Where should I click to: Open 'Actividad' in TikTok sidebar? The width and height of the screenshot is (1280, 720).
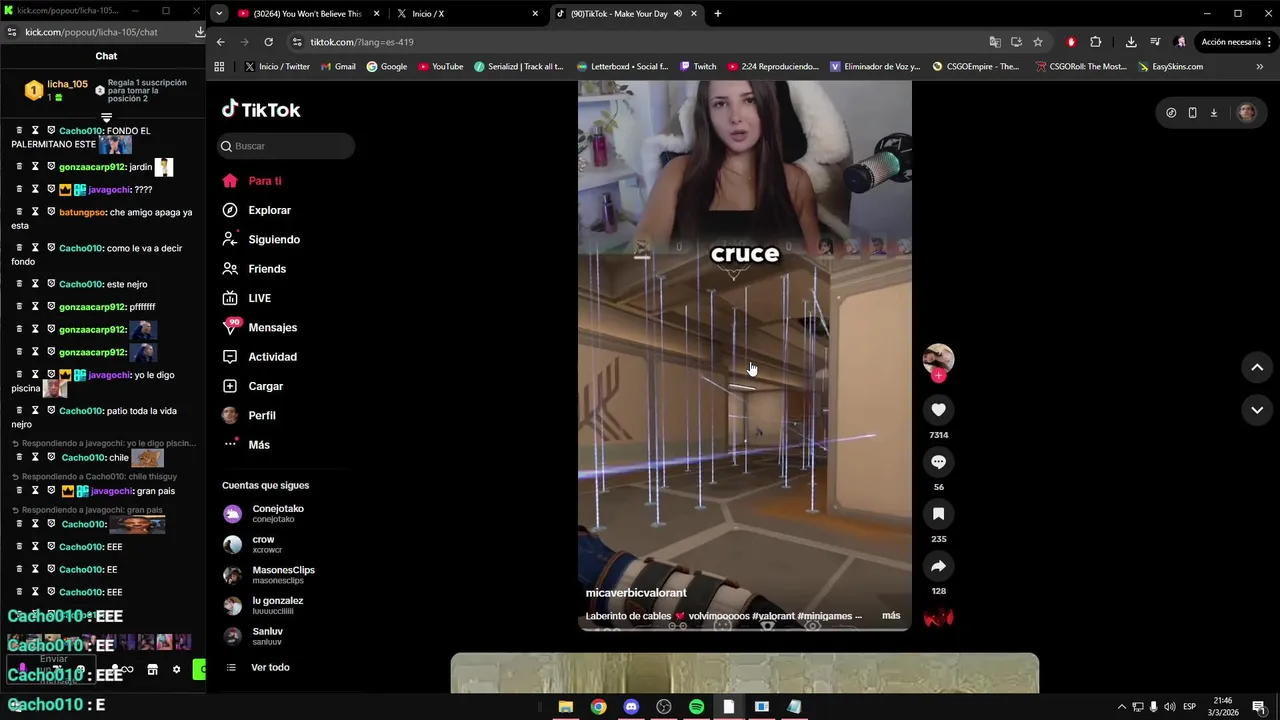[x=272, y=357]
